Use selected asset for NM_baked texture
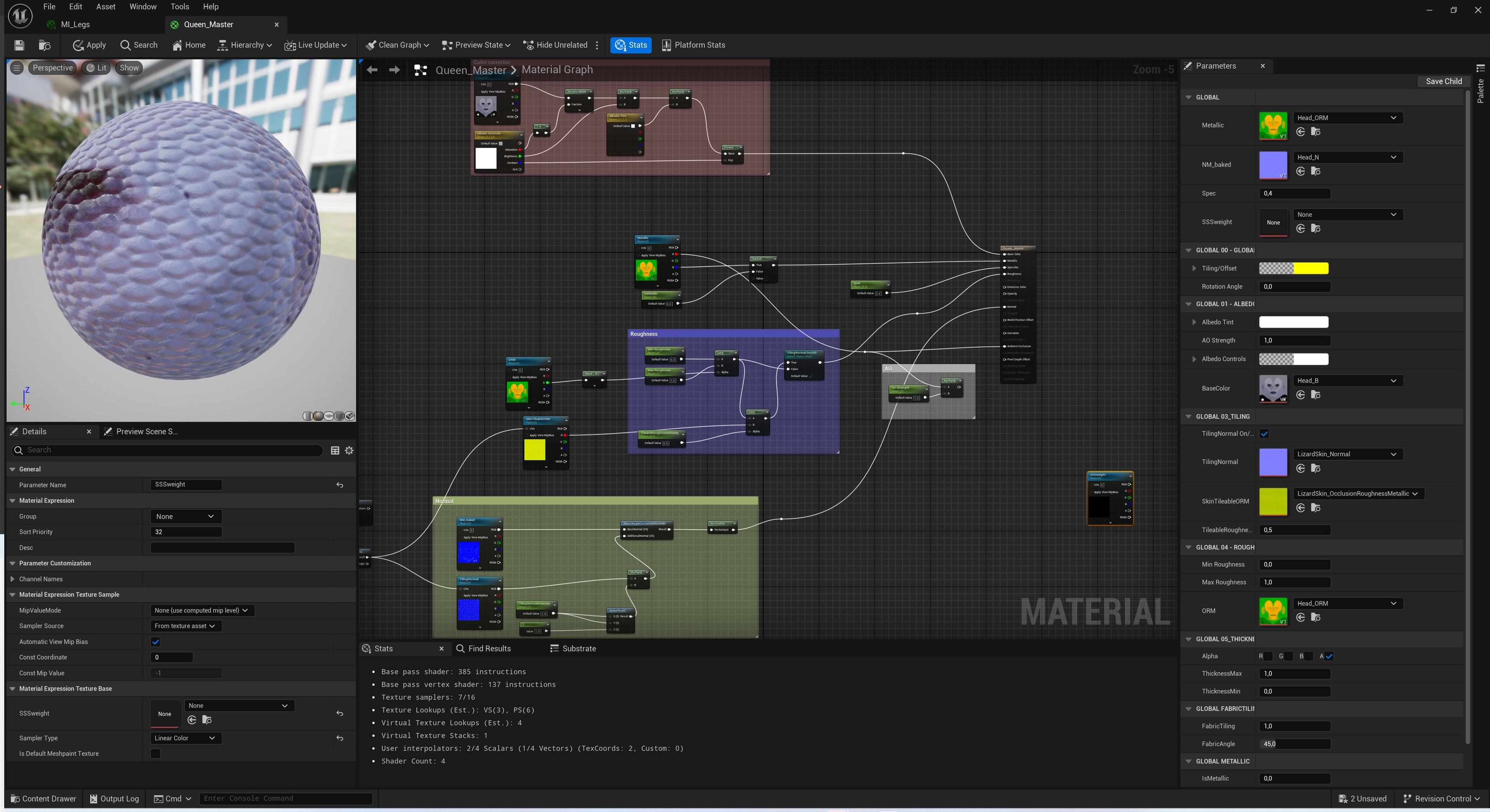 pos(1301,171)
